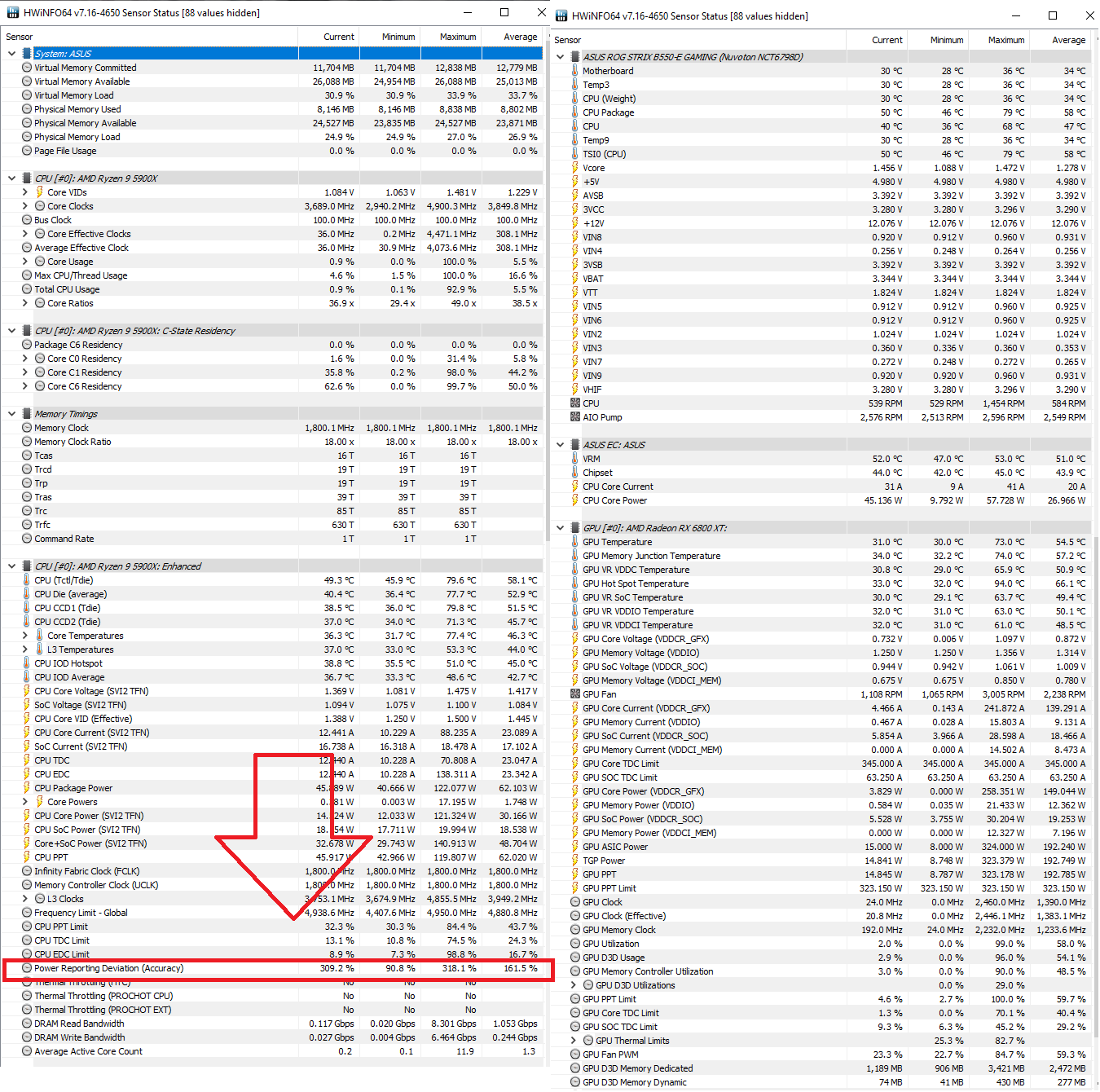This screenshot has width=1100, height=1092.
Task: Expand the GPU Thermal Limits row
Action: [573, 1041]
